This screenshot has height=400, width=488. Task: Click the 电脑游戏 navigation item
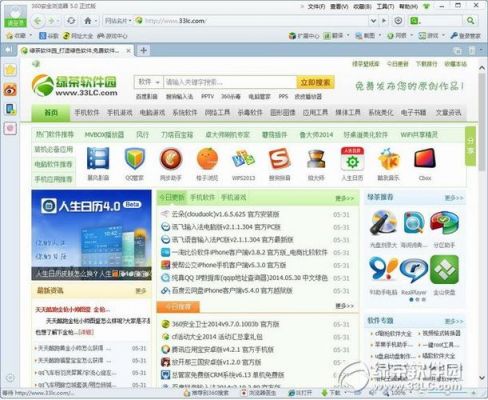(x=152, y=113)
